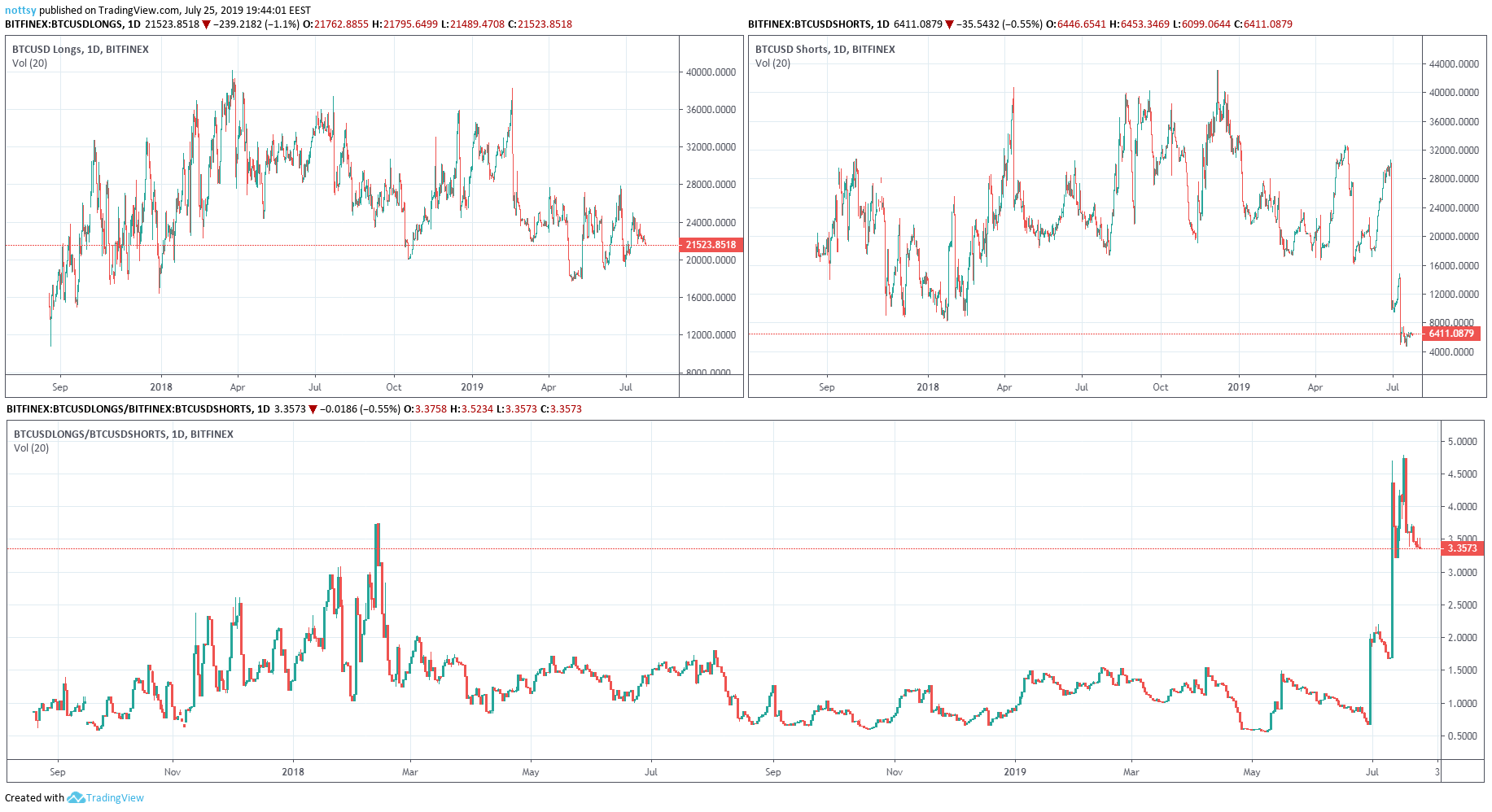Screen dimensions: 1492x812
Task: Click the 2019 label on Shorts time axis
Action: (1239, 387)
